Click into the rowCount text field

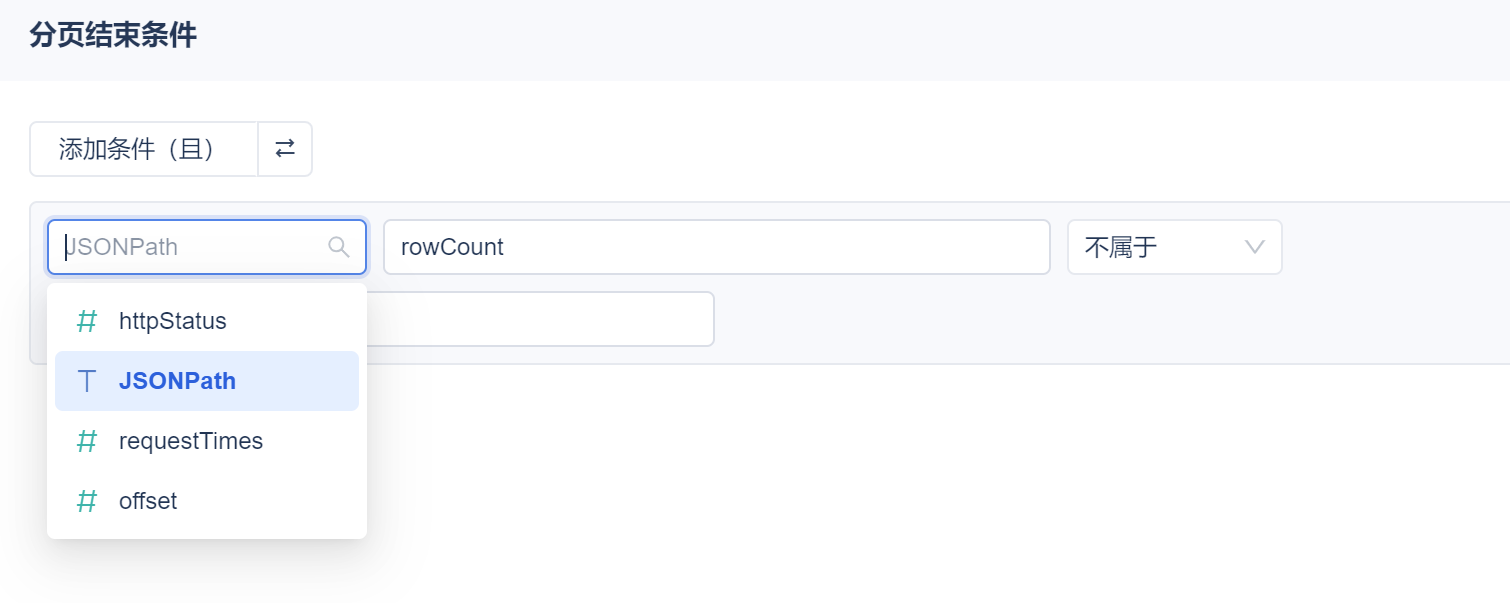(x=716, y=247)
